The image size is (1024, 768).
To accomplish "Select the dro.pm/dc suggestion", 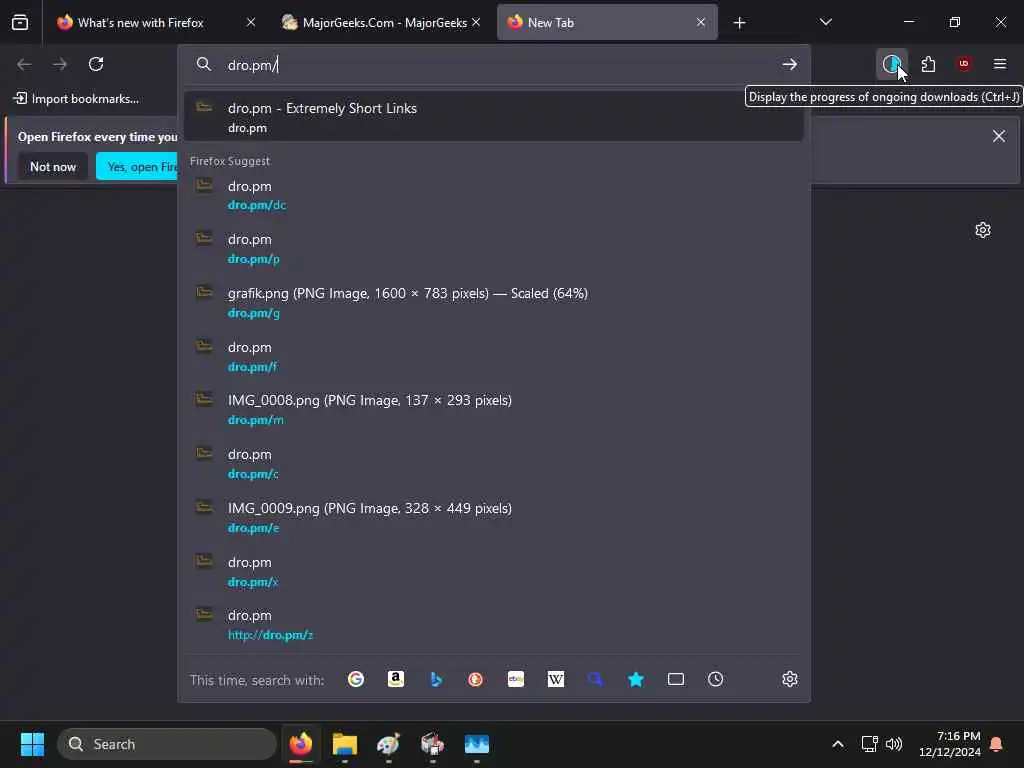I will pos(493,195).
